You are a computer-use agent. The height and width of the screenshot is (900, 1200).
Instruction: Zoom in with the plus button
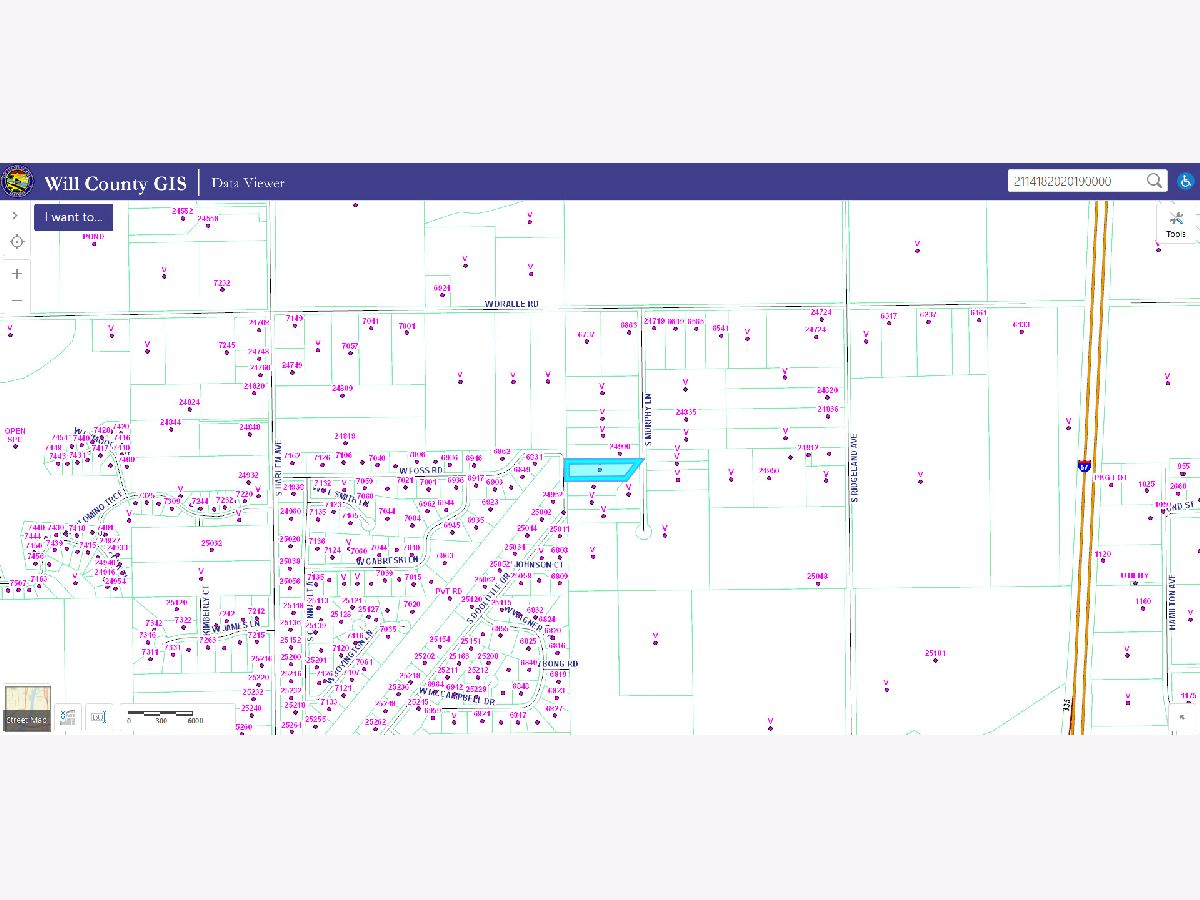coord(16,273)
